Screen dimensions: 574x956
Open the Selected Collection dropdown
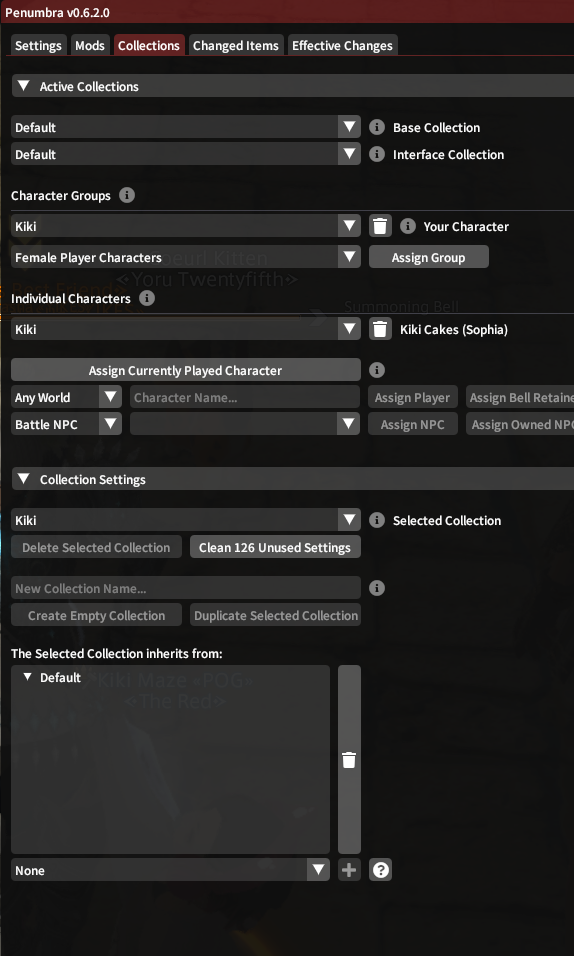pos(186,520)
